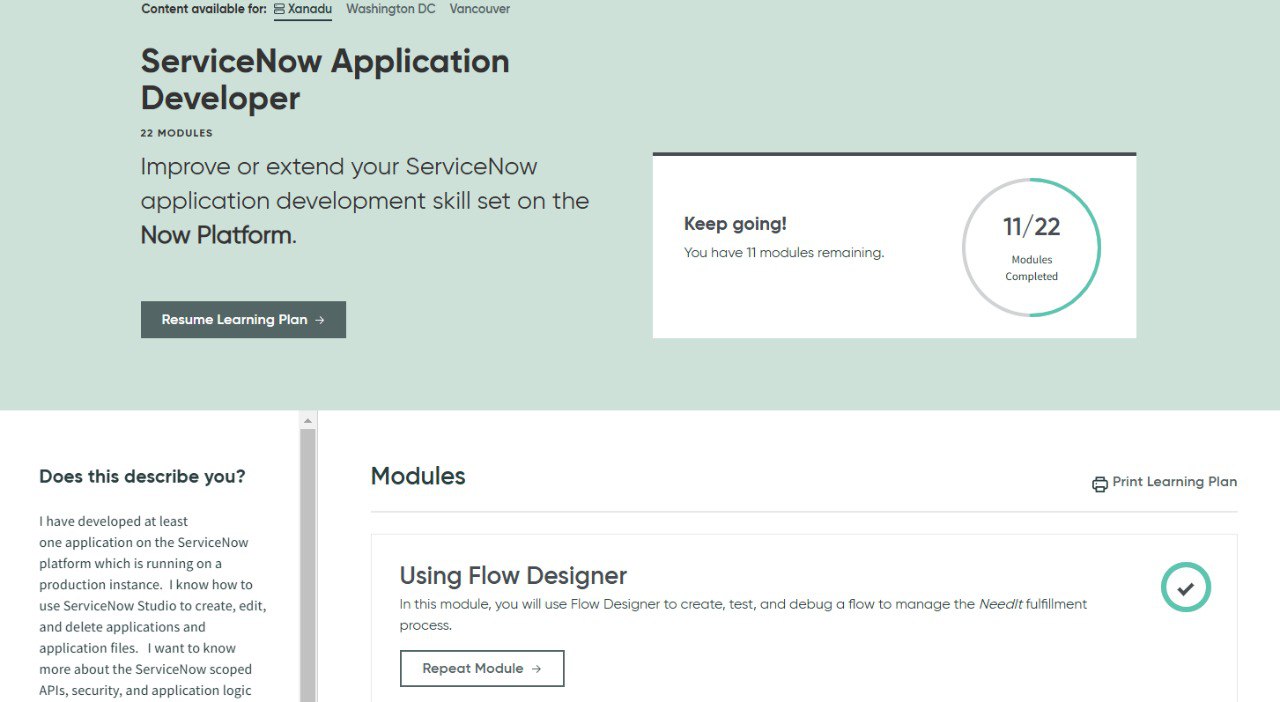This screenshot has height=702, width=1280.
Task: Click the release icon next to Xanadu
Action: point(280,9)
